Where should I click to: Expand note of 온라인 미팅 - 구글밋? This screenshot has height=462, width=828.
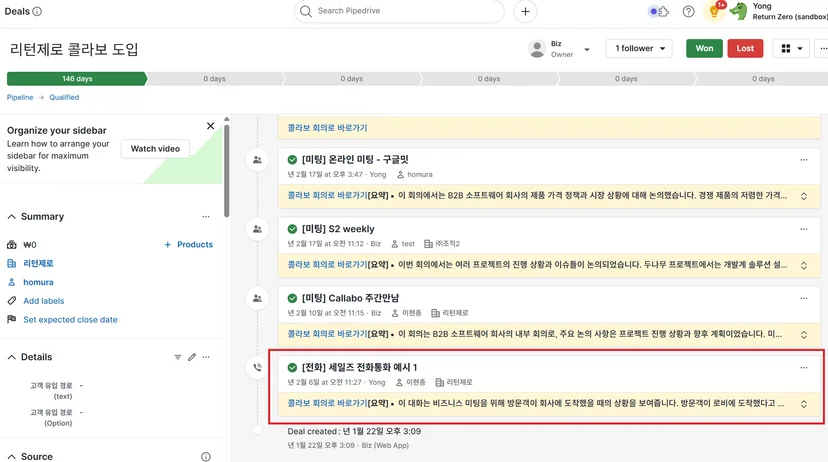click(x=804, y=196)
